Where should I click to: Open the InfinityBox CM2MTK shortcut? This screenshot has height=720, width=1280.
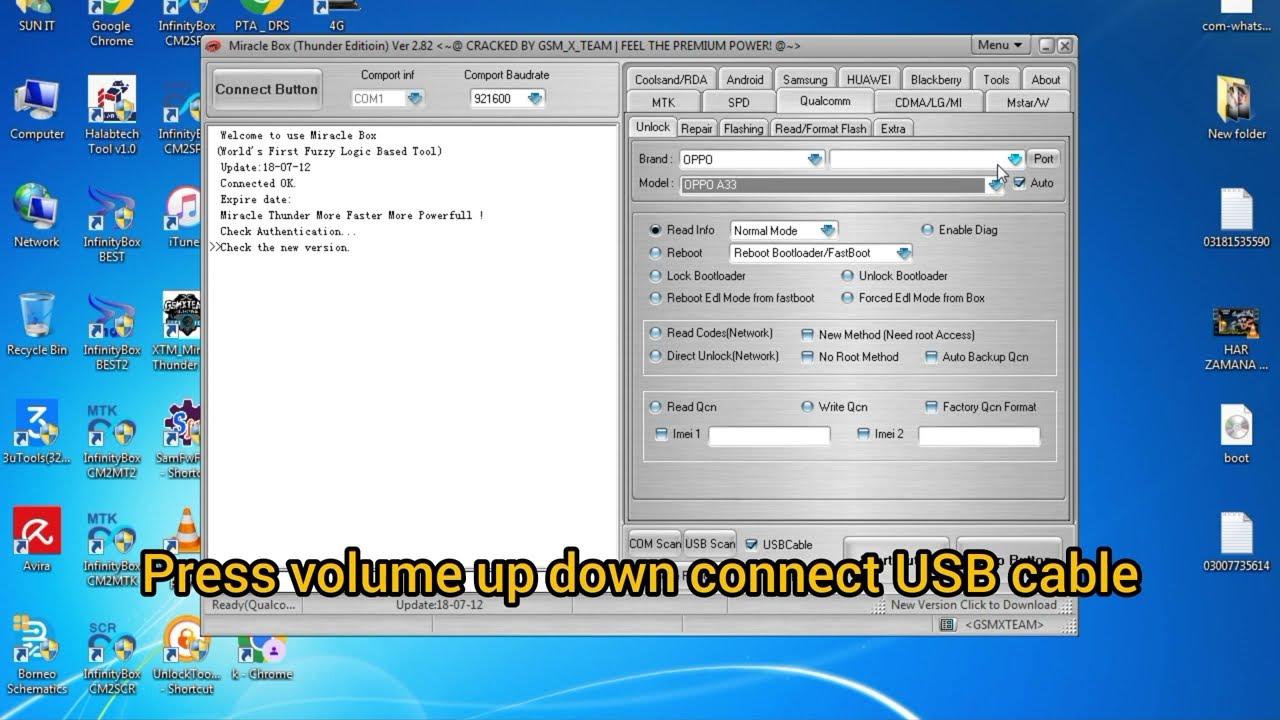[x=112, y=548]
